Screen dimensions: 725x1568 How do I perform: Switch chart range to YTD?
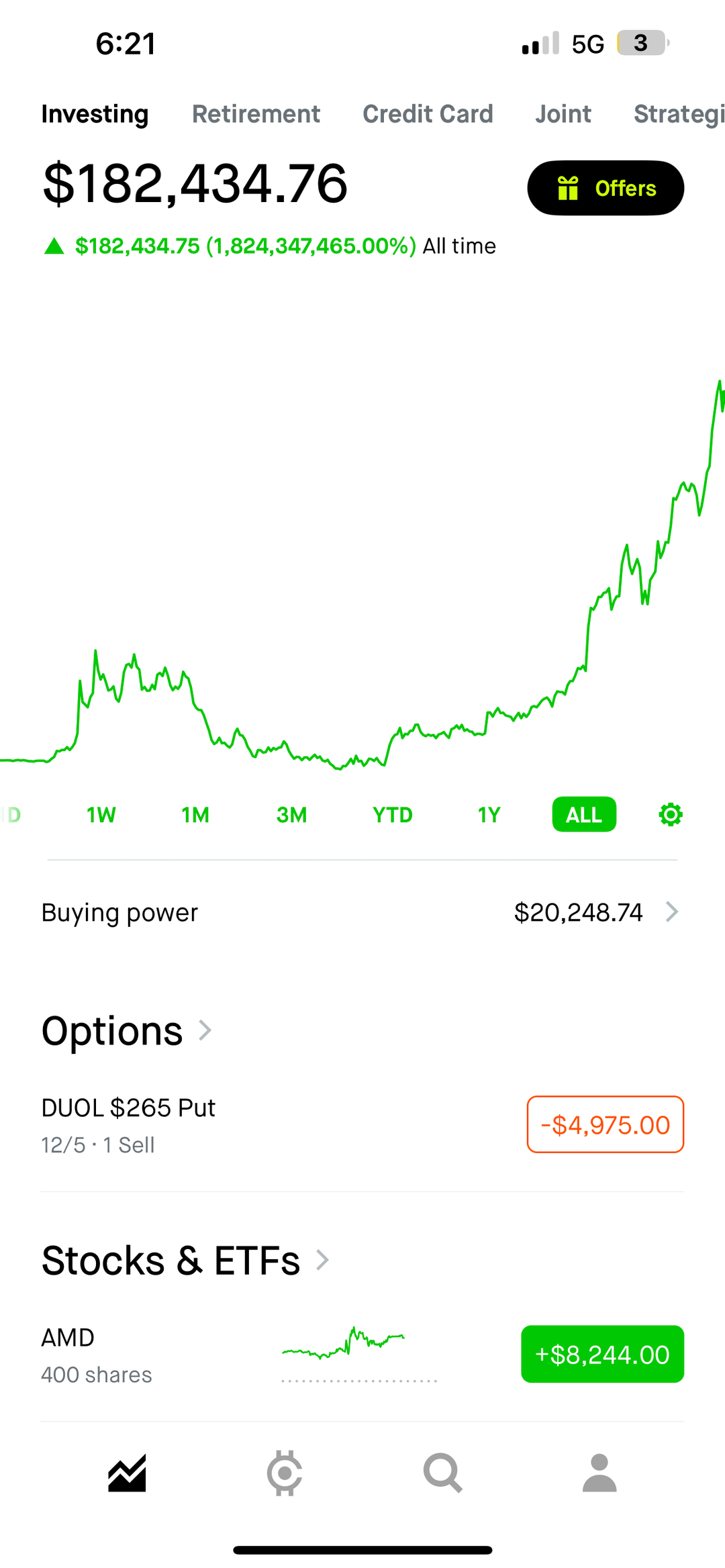[x=393, y=815]
